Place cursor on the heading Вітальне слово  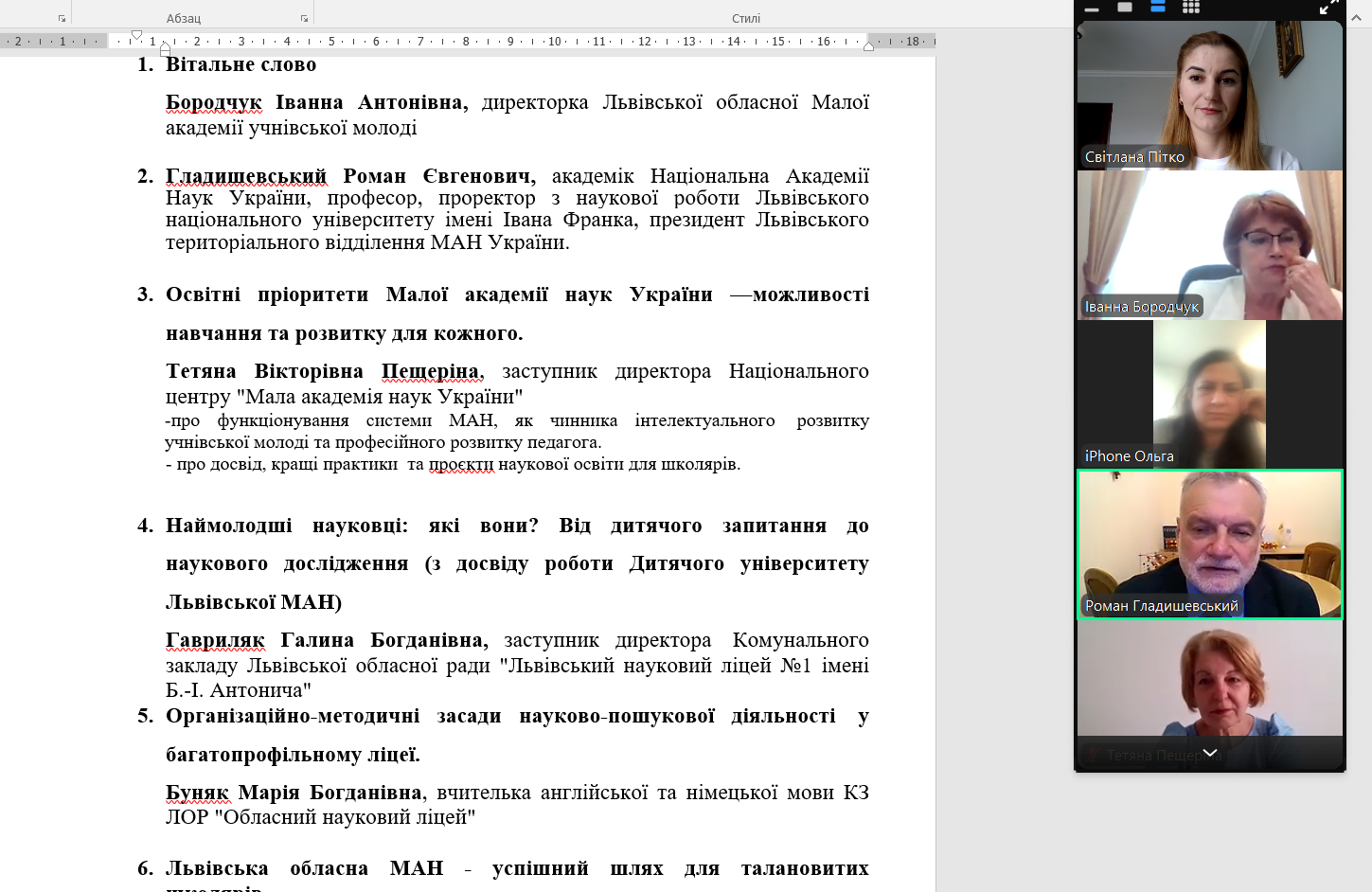pyautogui.click(x=241, y=64)
